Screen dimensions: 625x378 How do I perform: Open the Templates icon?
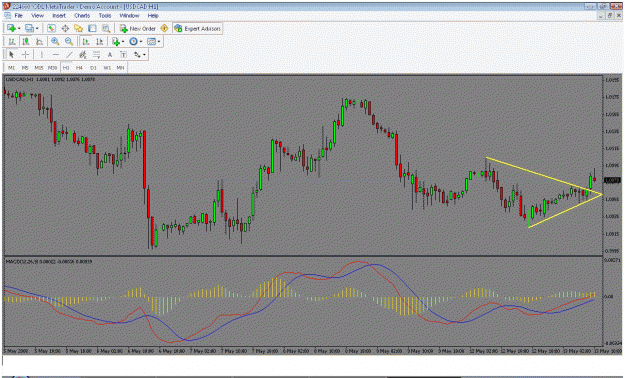[151, 41]
